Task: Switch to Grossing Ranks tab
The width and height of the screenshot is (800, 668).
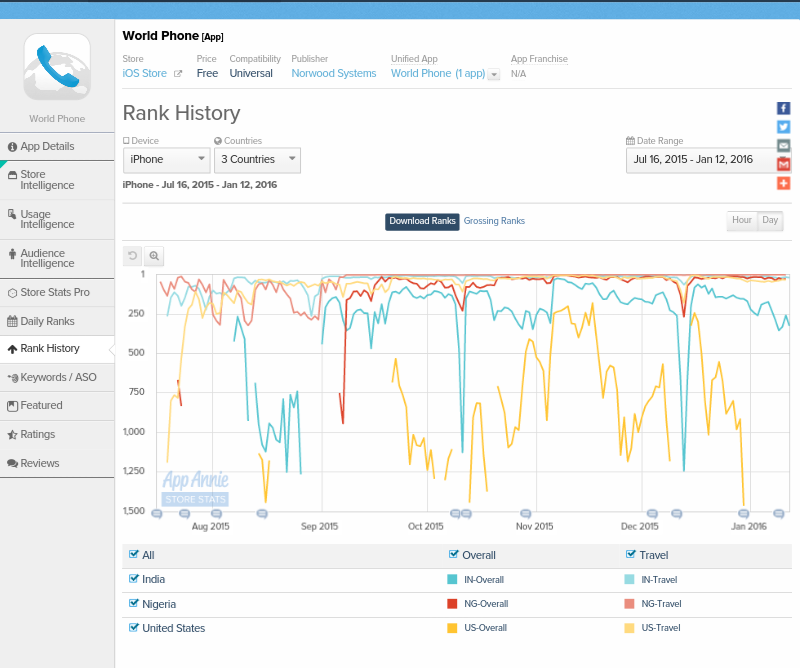Action: click(494, 221)
